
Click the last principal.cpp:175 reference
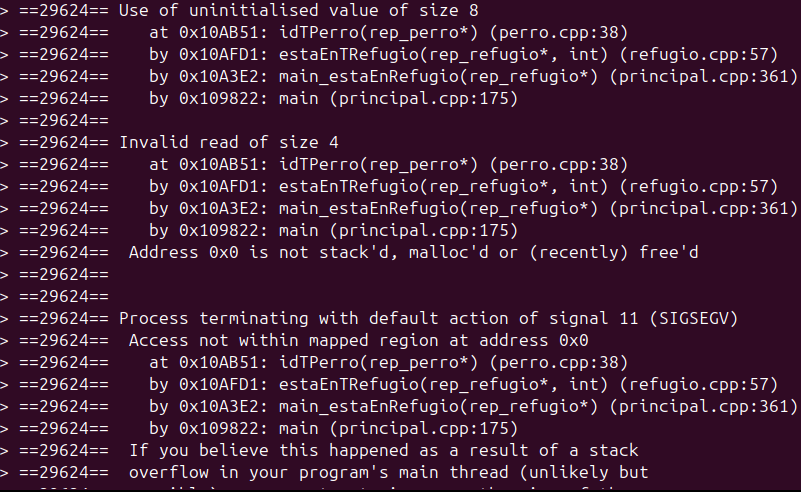423,429
